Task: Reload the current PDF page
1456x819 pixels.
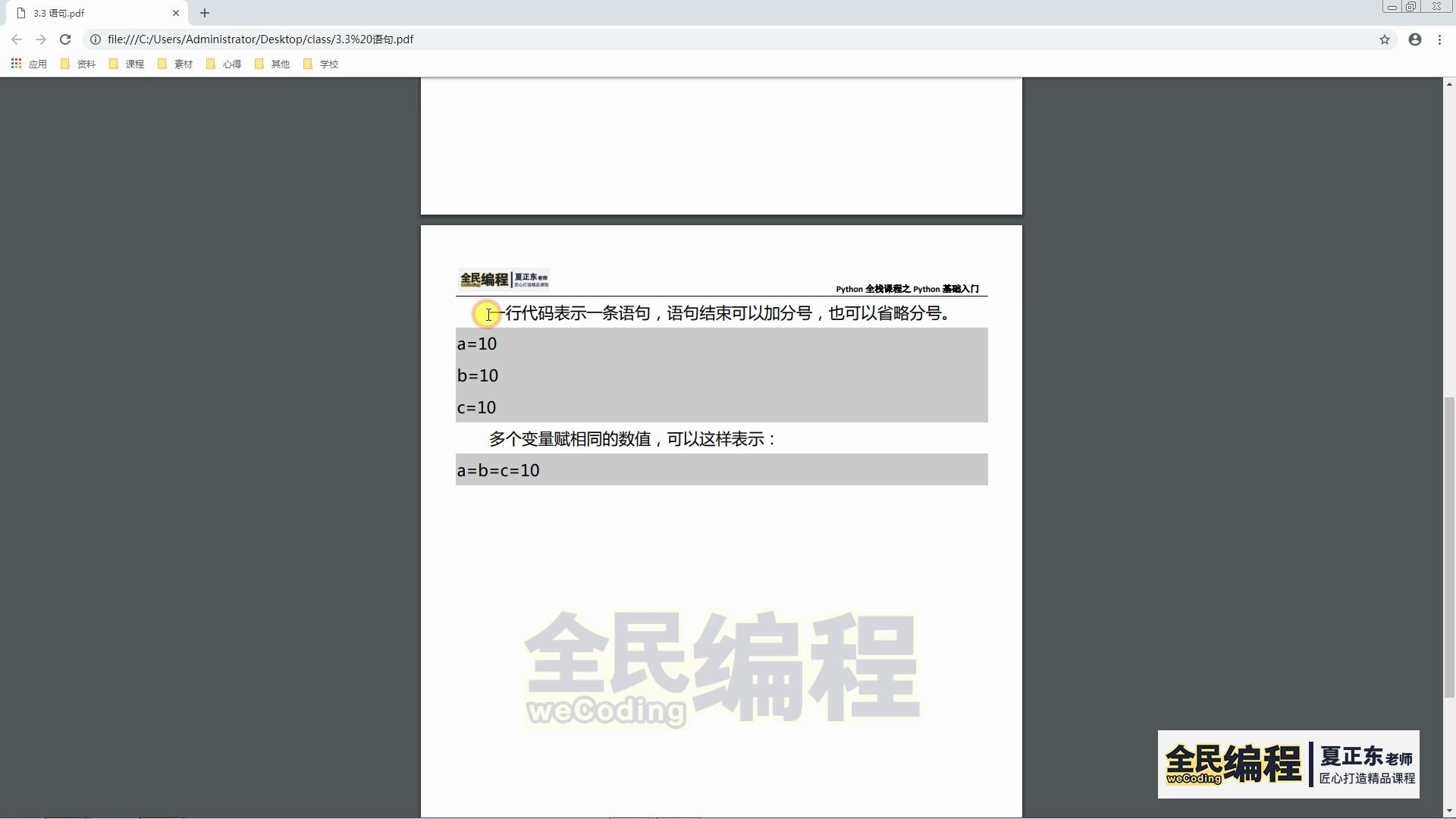Action: (x=65, y=39)
